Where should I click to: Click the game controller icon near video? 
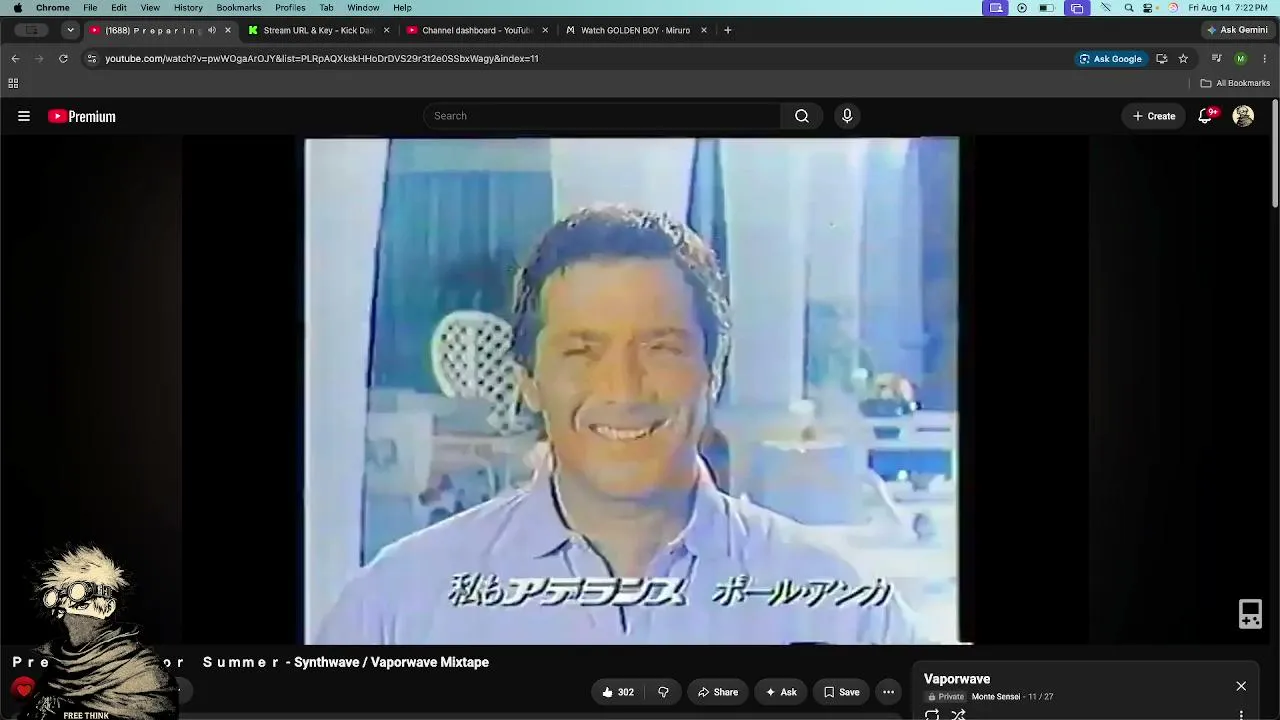tap(1250, 614)
